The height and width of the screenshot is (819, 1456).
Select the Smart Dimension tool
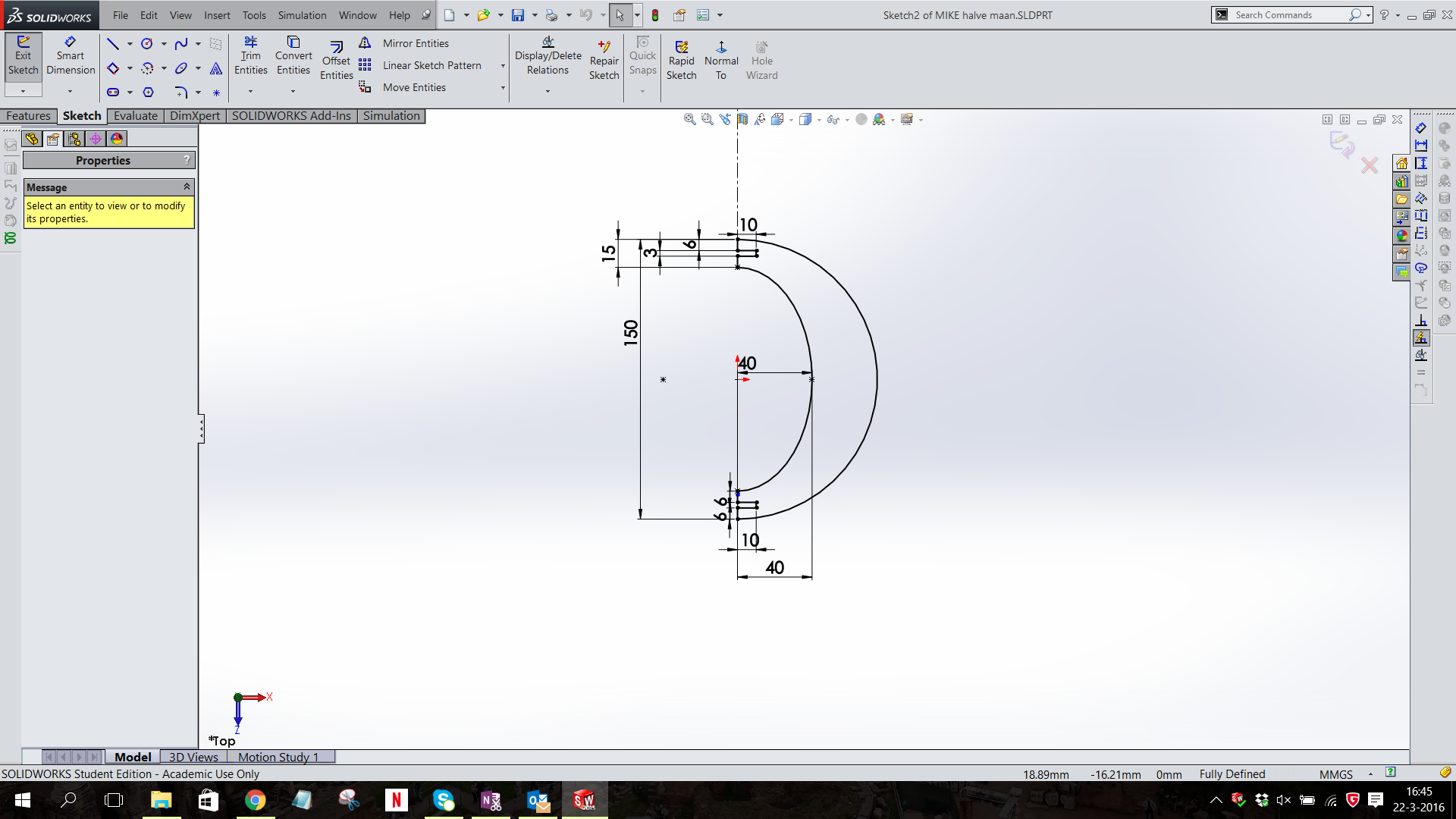point(71,57)
